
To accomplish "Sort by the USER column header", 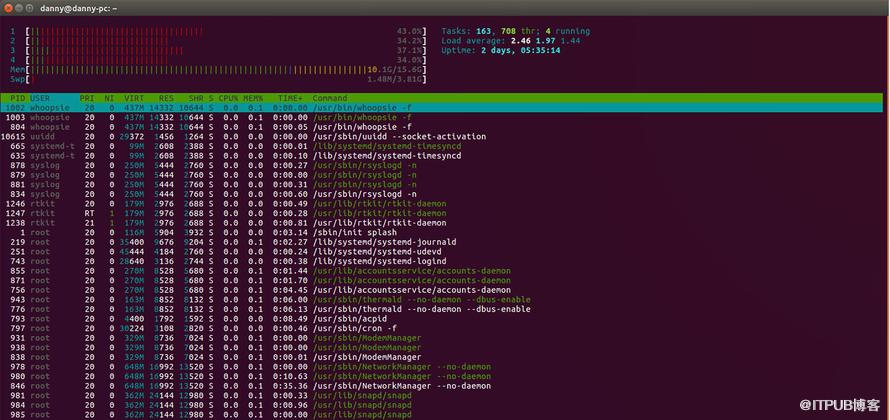I will tap(40, 98).
